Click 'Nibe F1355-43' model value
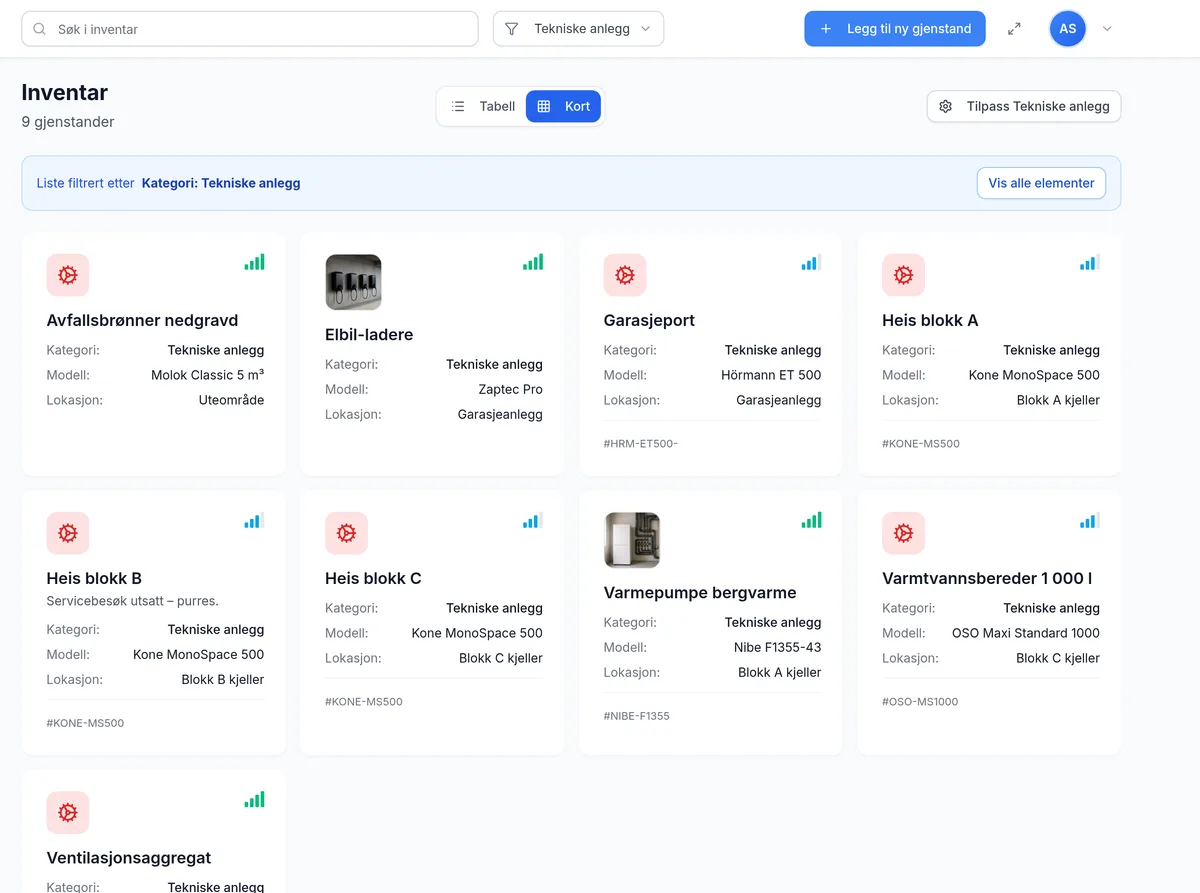Viewport: 1200px width, 893px height. pos(777,647)
